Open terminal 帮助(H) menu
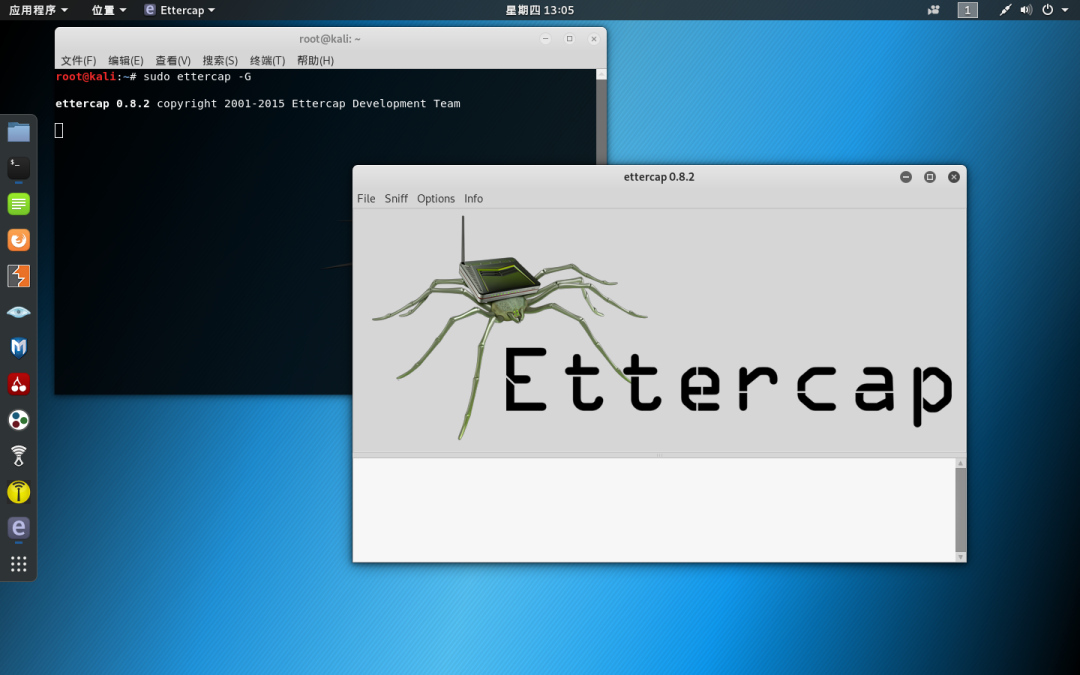This screenshot has width=1080, height=675. pos(315,61)
